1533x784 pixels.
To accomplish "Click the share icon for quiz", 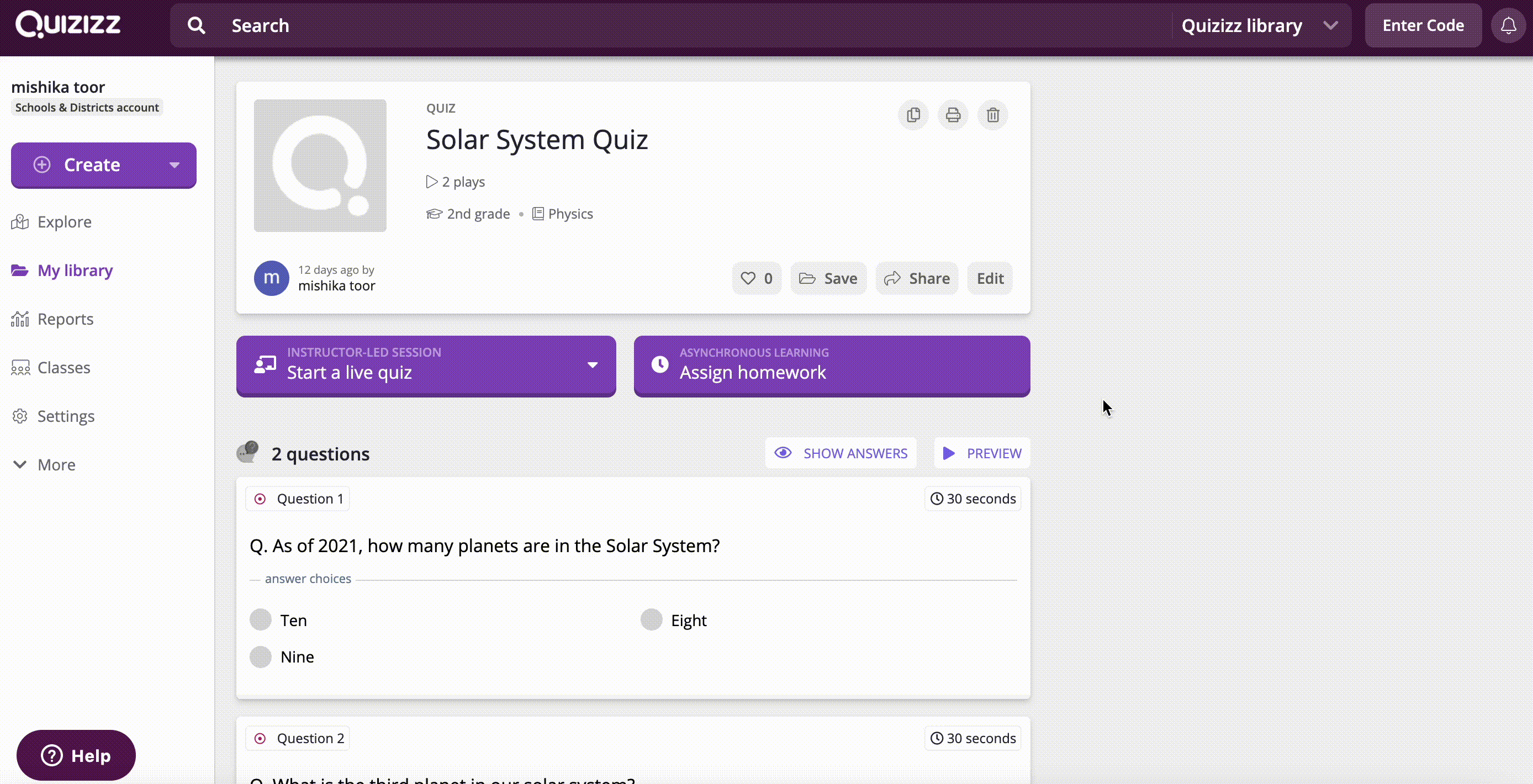I will click(x=915, y=278).
